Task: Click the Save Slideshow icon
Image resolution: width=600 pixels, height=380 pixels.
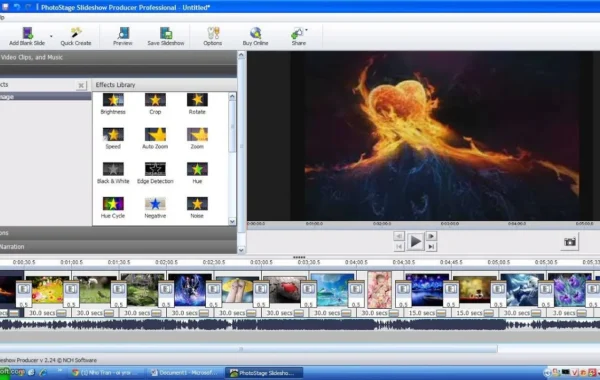Action: click(x=166, y=33)
